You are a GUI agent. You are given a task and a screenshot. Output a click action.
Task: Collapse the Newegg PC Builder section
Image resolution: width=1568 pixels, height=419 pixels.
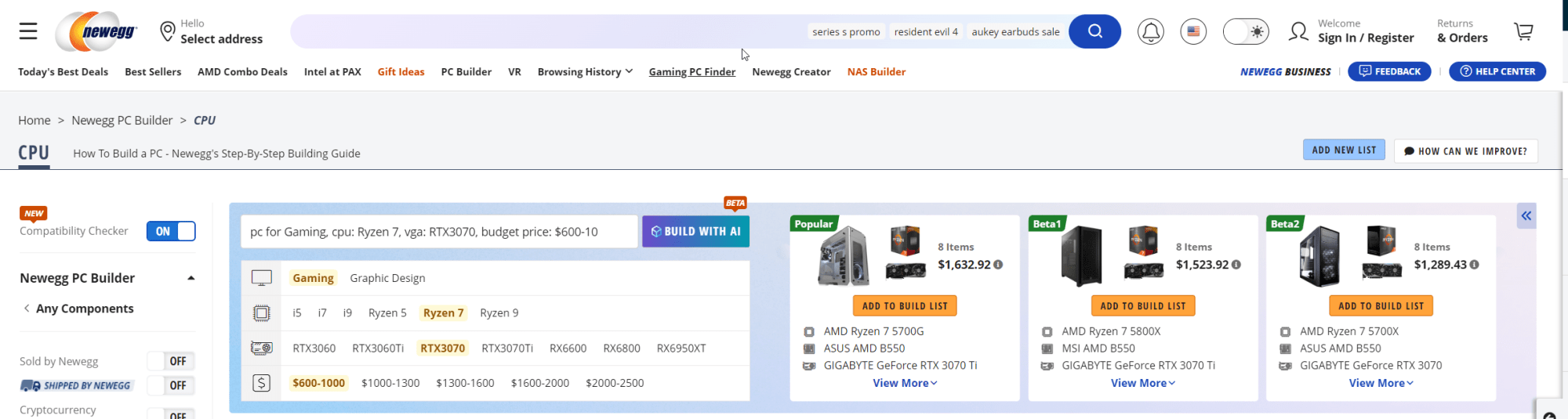[191, 278]
